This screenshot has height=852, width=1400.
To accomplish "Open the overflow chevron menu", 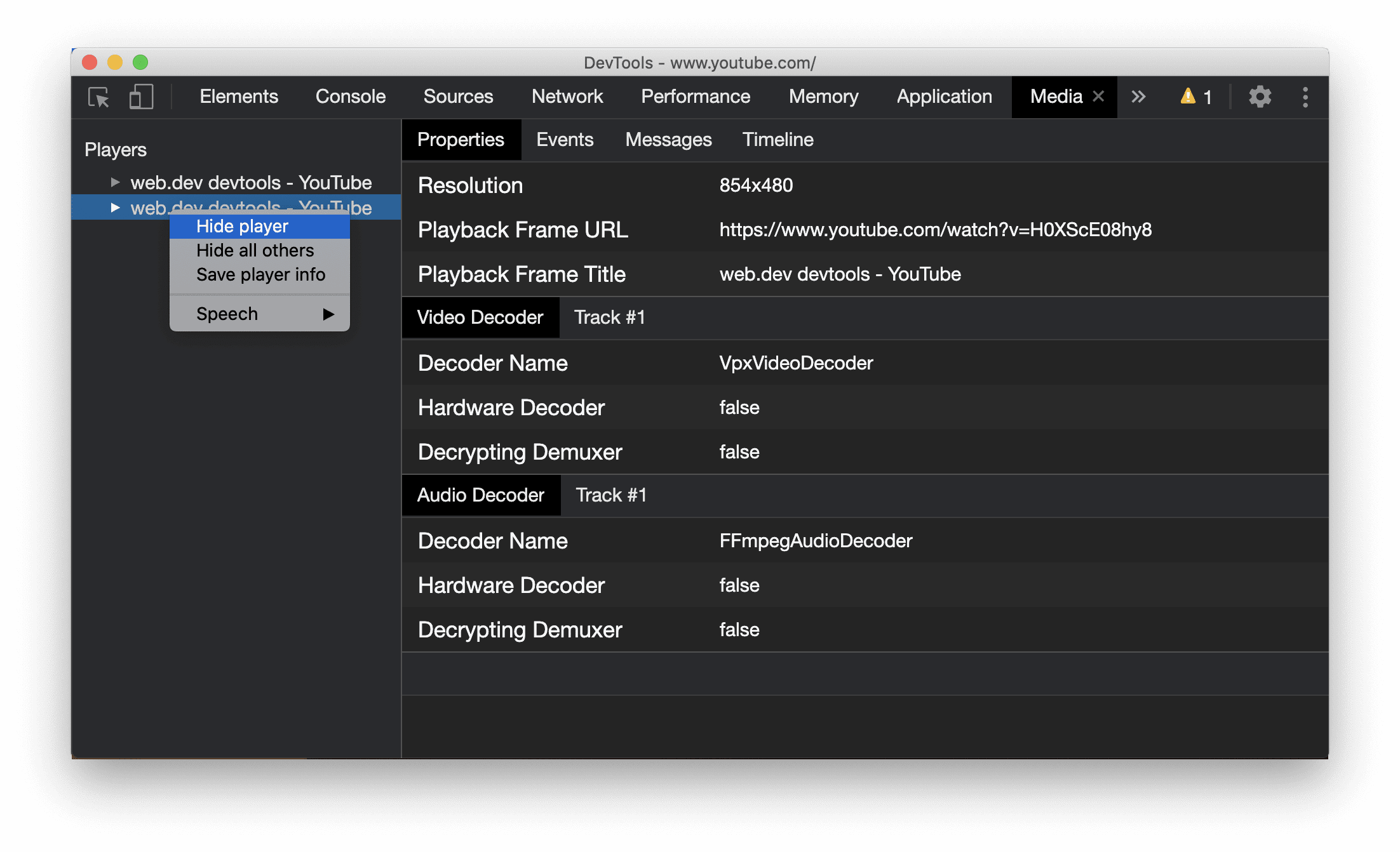I will [x=1137, y=96].
